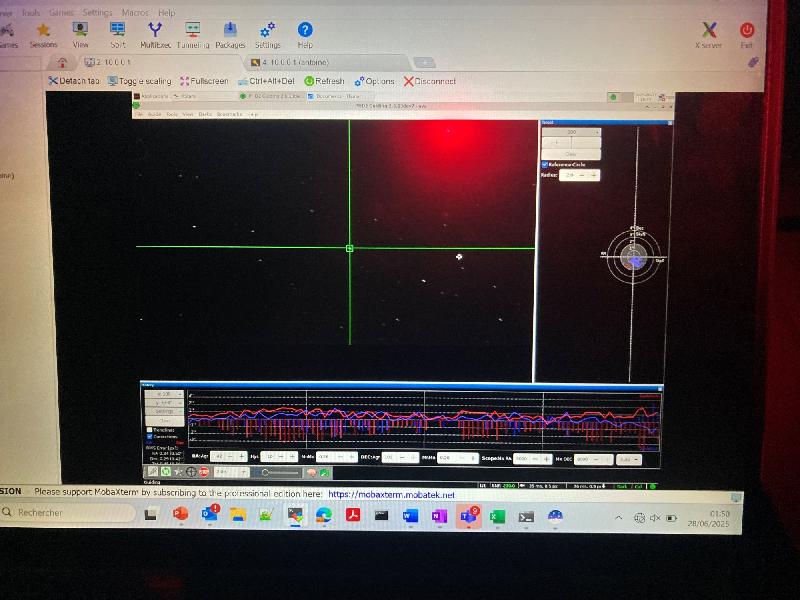The image size is (800, 600).
Task: Open PHD2 camera settings green icon
Action: pyautogui.click(x=324, y=473)
